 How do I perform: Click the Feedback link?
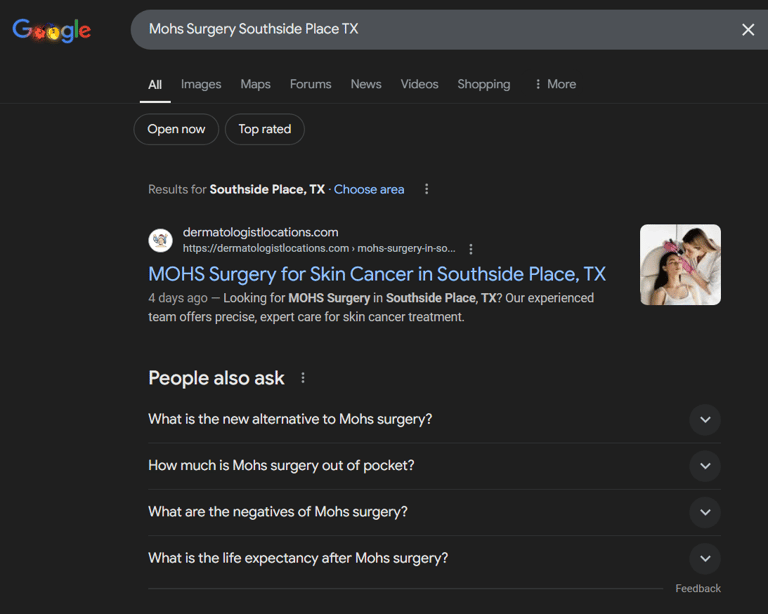697,589
